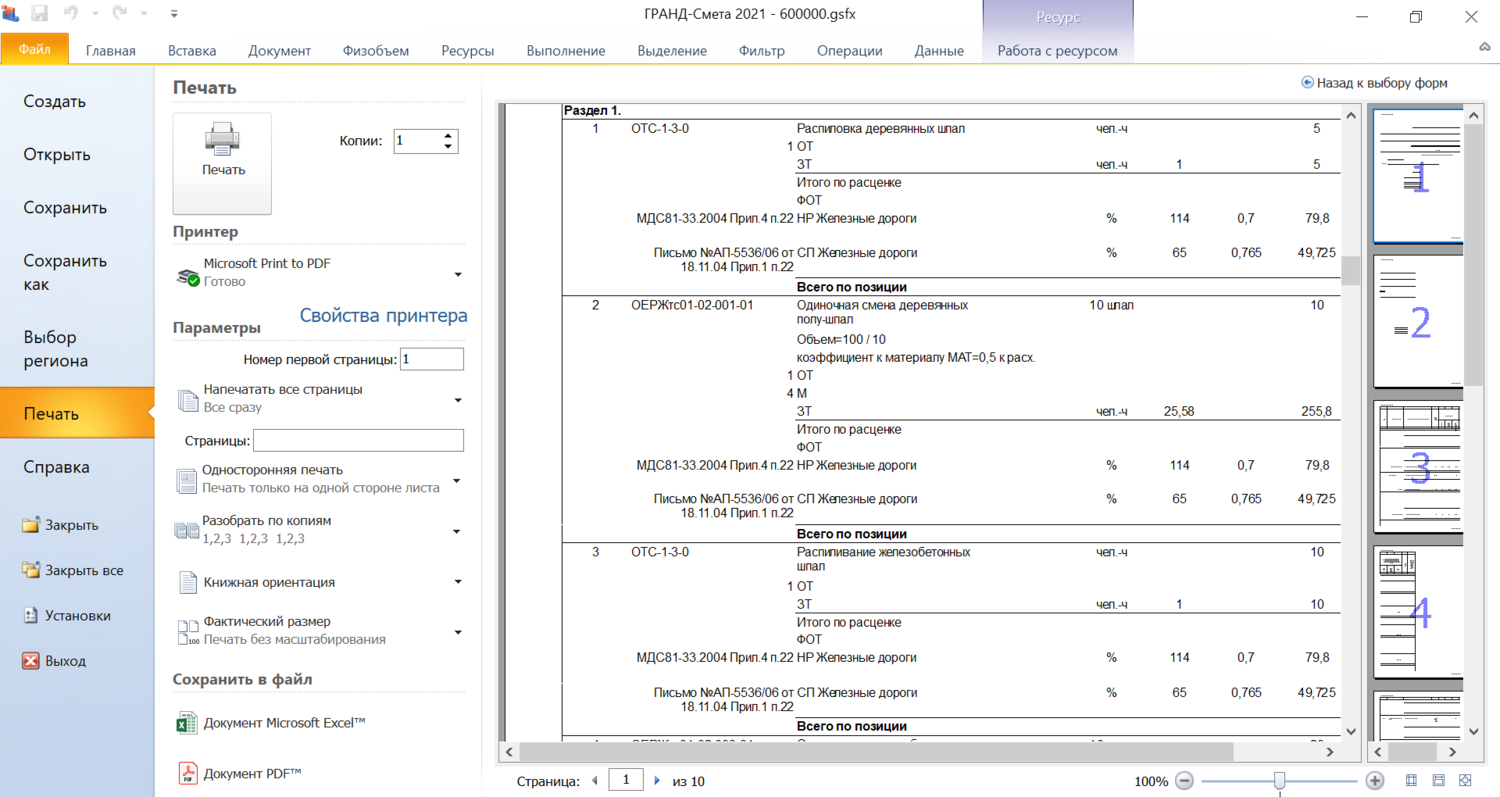Go to Назад к выбору форм
Viewport: 1500px width, 797px height.
pyautogui.click(x=1381, y=83)
